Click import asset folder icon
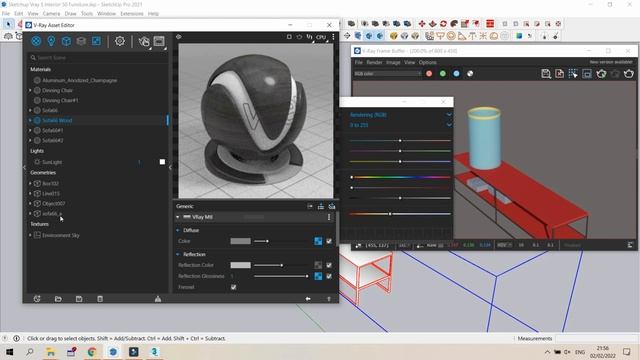Viewport: 640px width, 360px height. tap(58, 299)
